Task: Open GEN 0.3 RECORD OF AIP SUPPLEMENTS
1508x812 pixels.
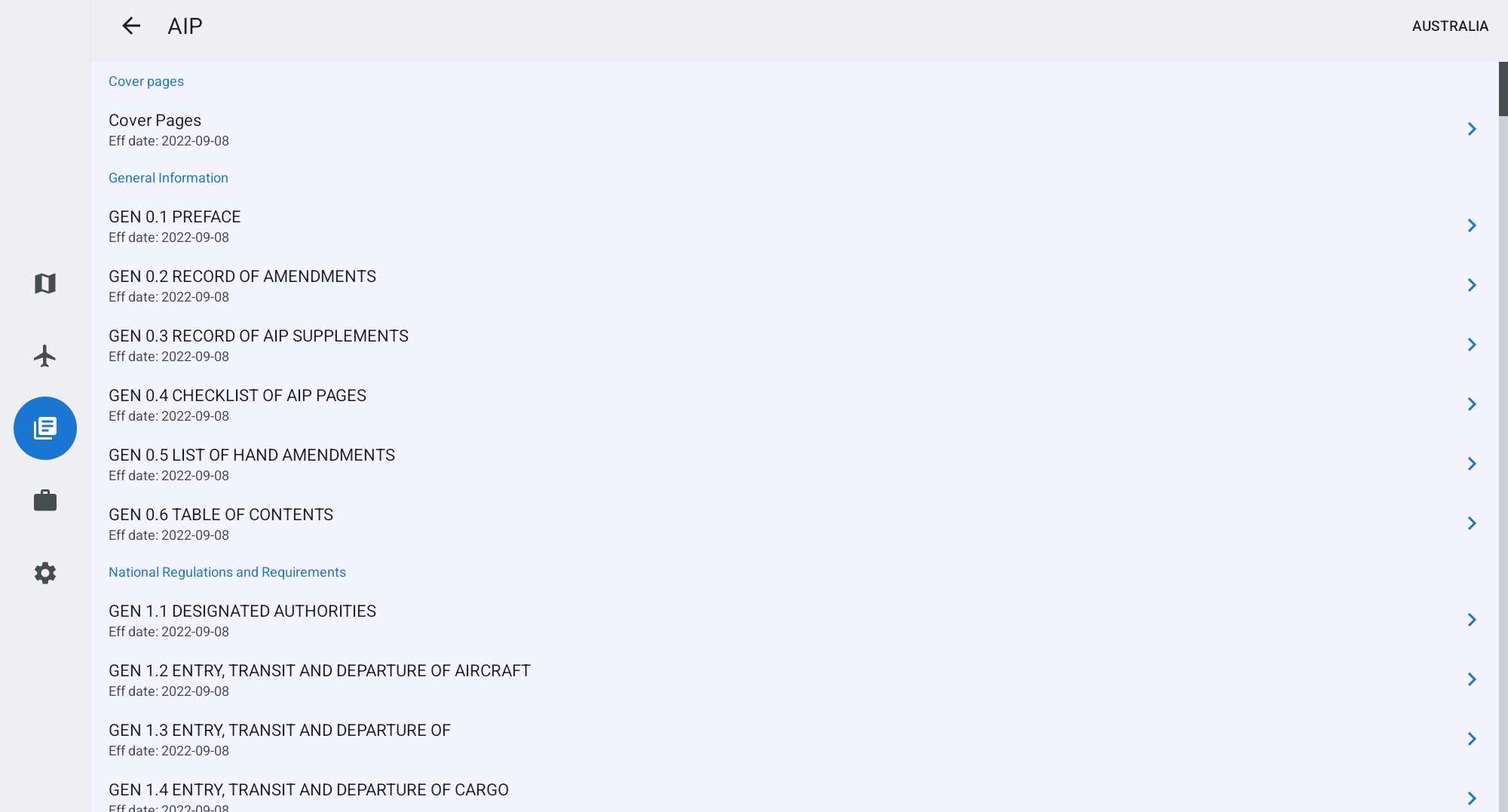Action: click(795, 345)
